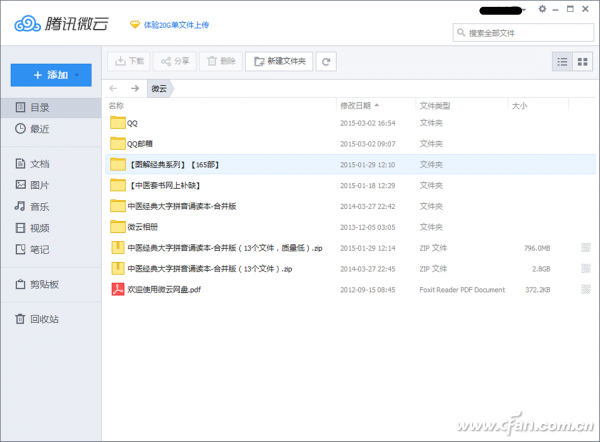600x442 pixels.
Task: Click 欢迎使用微云网盘.pdf file name
Action: tap(164, 290)
